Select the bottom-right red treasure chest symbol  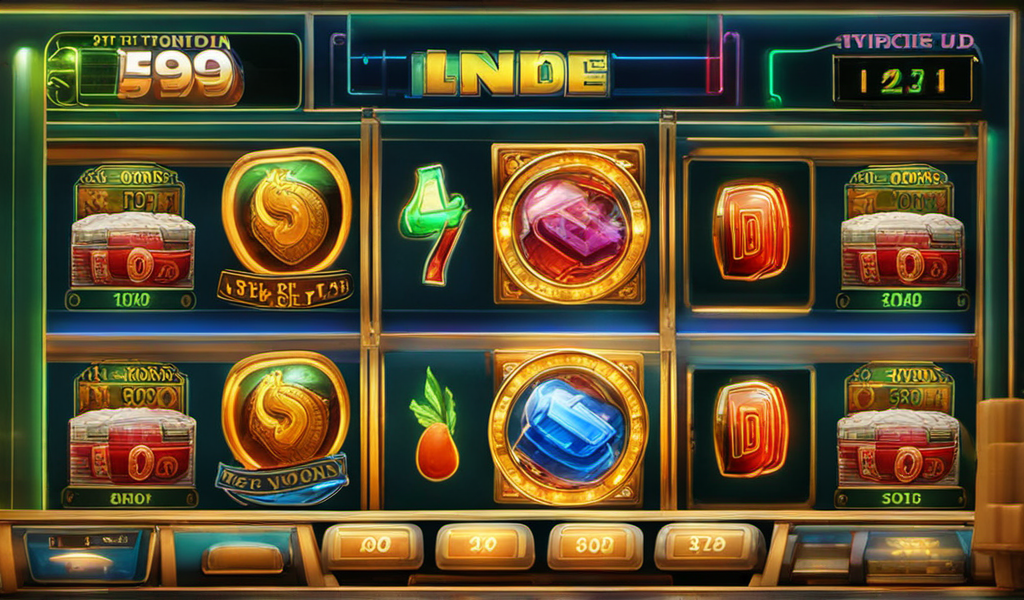click(x=899, y=435)
